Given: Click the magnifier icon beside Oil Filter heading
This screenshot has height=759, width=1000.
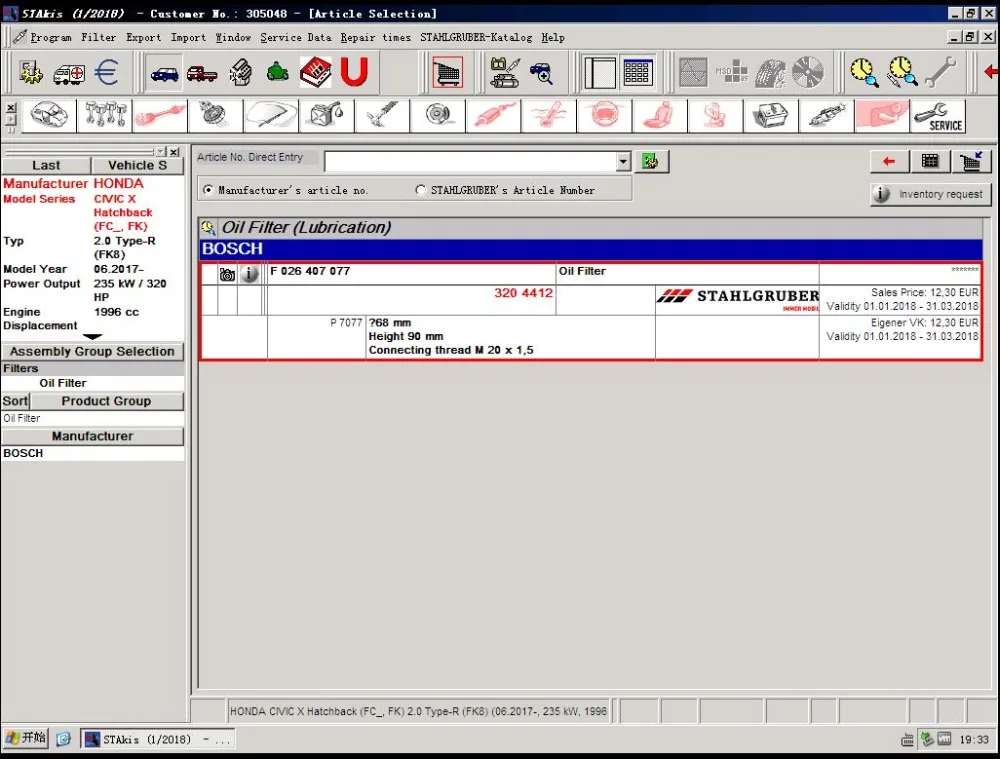Looking at the screenshot, I should click(208, 228).
